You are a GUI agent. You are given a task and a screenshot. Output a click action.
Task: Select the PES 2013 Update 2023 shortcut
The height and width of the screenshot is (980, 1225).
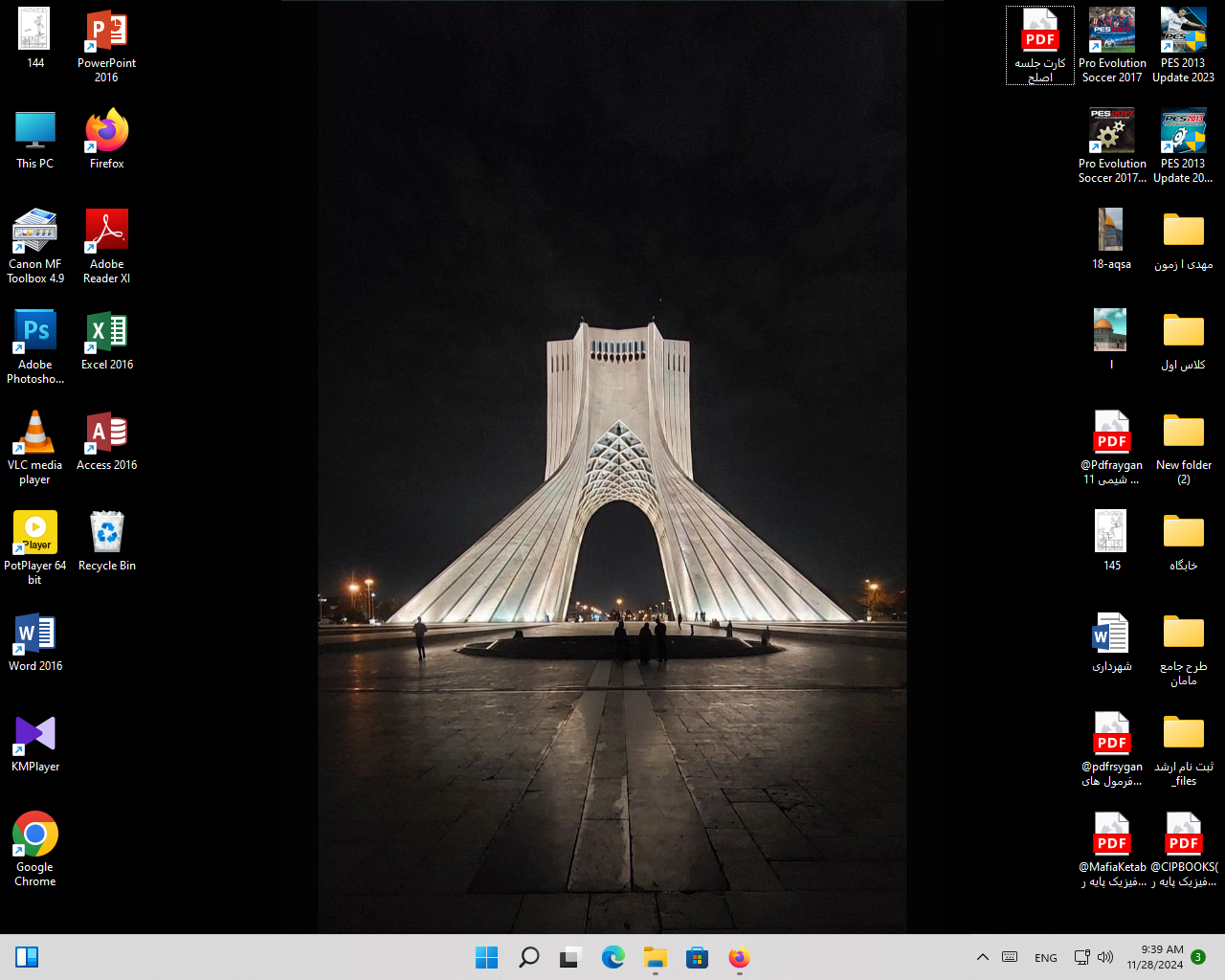(x=1184, y=45)
